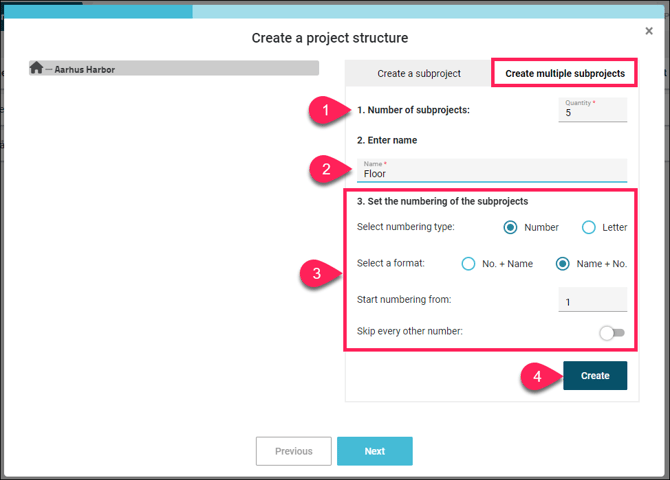Click the Previous button
Viewport: 670px width, 480px height.
(293, 451)
